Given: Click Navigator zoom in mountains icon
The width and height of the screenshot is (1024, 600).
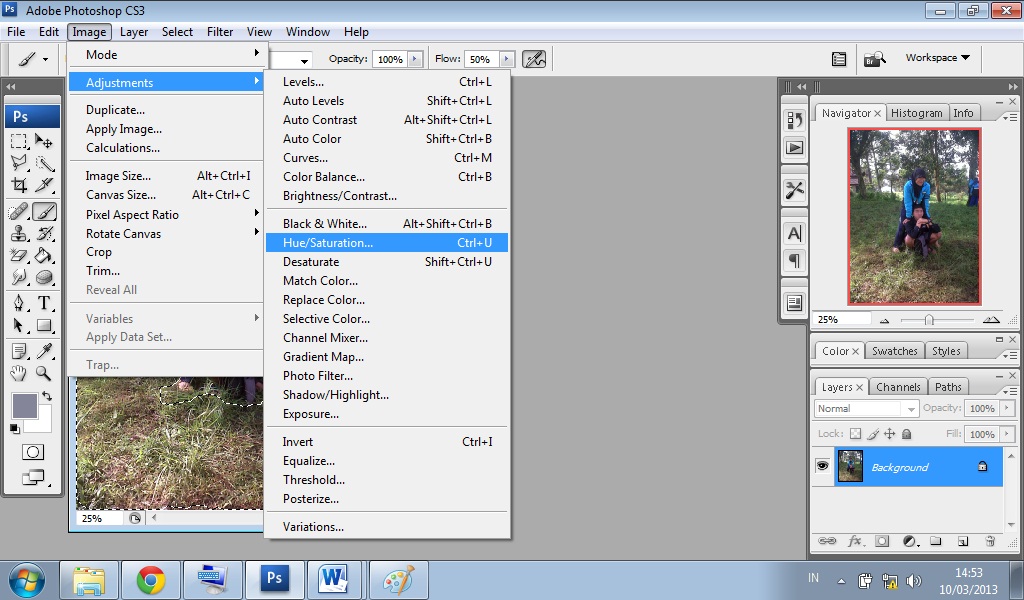Looking at the screenshot, I should click(991, 320).
